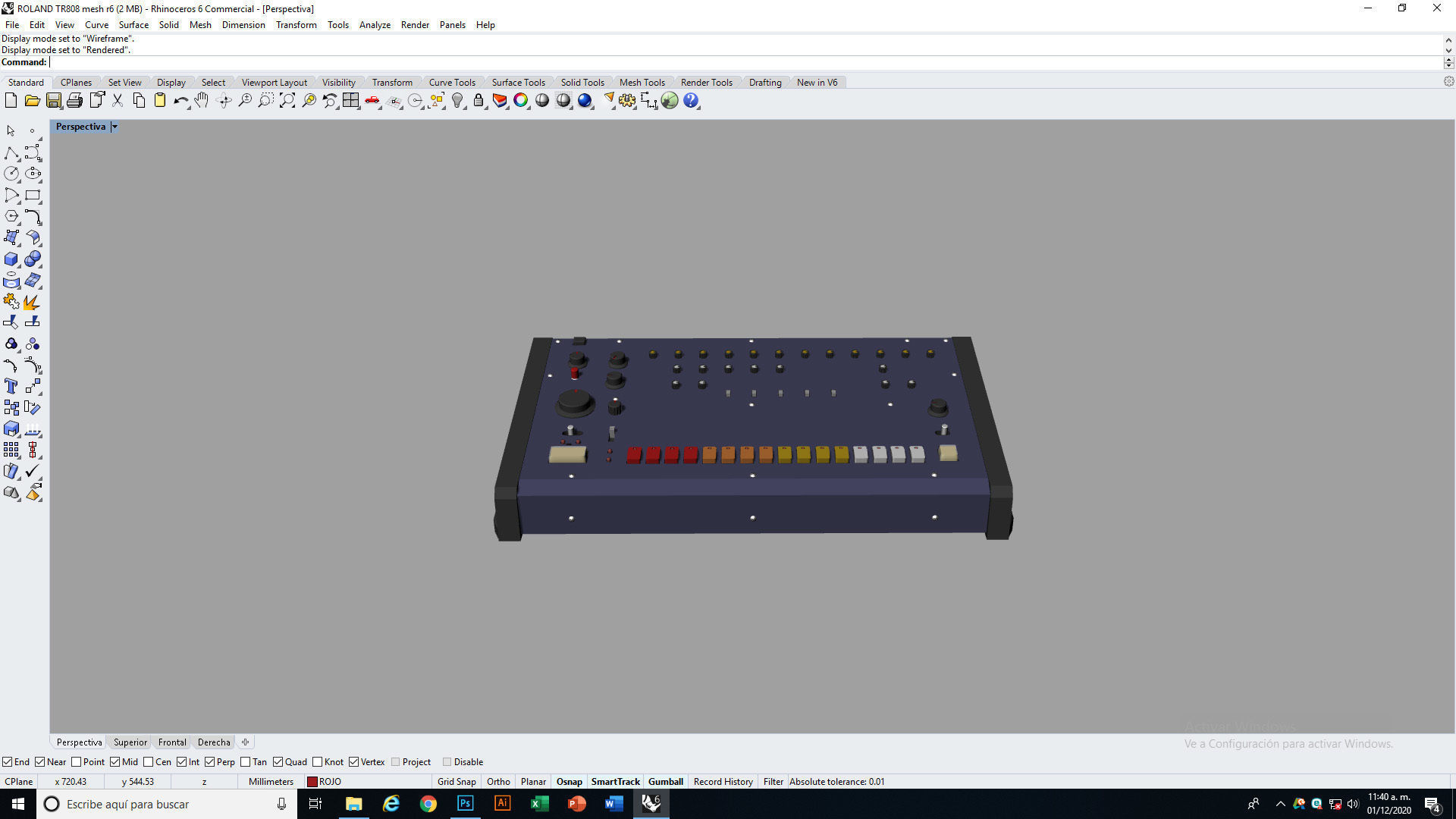Image resolution: width=1456 pixels, height=819 pixels.
Task: Click the color wheel Object Properties icon
Action: click(521, 101)
